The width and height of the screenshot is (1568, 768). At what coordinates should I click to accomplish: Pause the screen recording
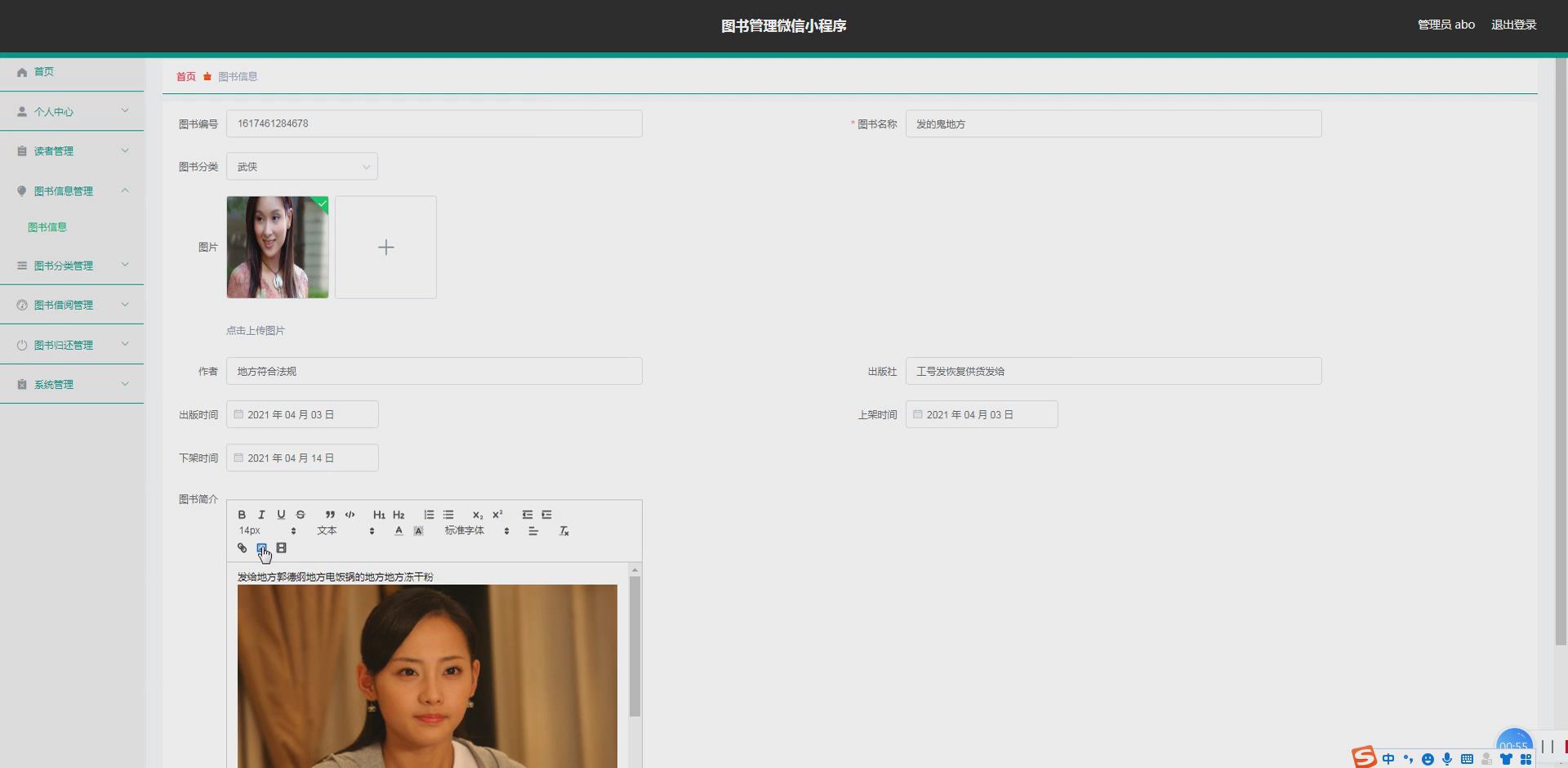point(1548,747)
